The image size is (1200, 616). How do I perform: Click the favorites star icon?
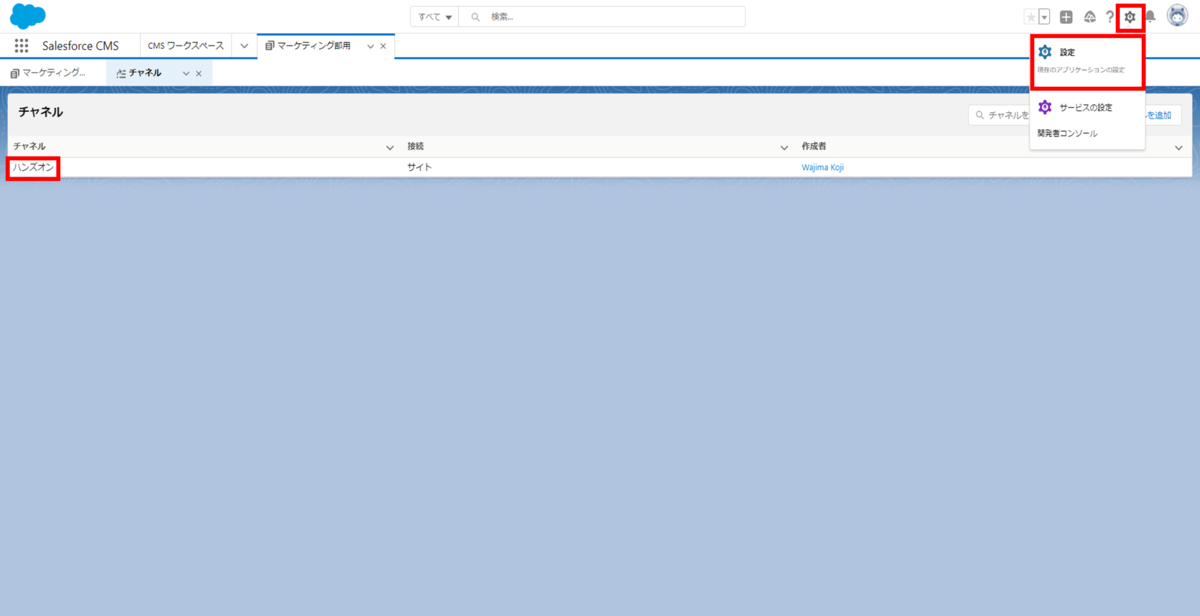click(1031, 17)
